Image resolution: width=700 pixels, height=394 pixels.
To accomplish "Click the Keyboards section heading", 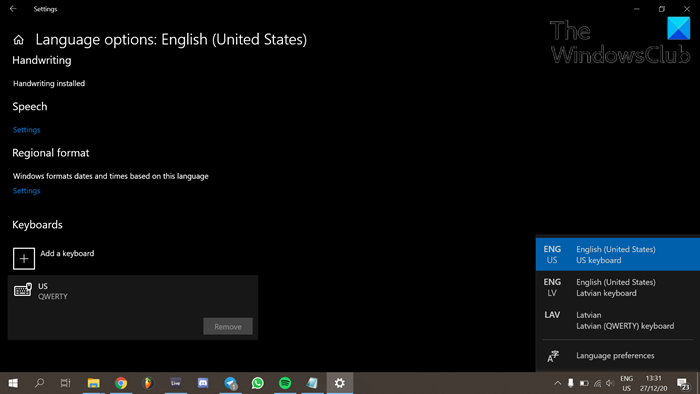I will tap(38, 224).
